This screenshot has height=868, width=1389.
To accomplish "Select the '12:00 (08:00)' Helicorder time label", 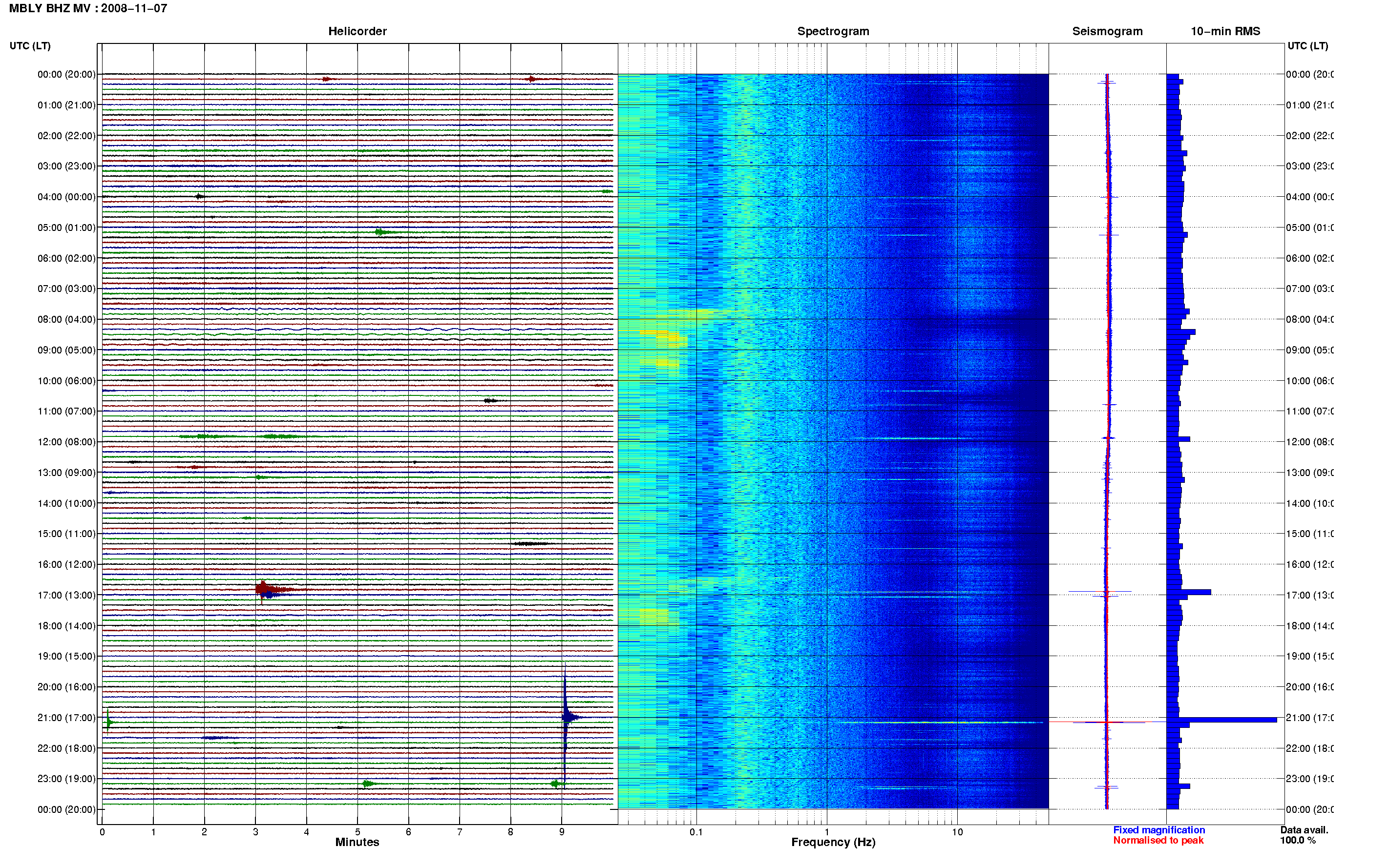I will 66,442.
